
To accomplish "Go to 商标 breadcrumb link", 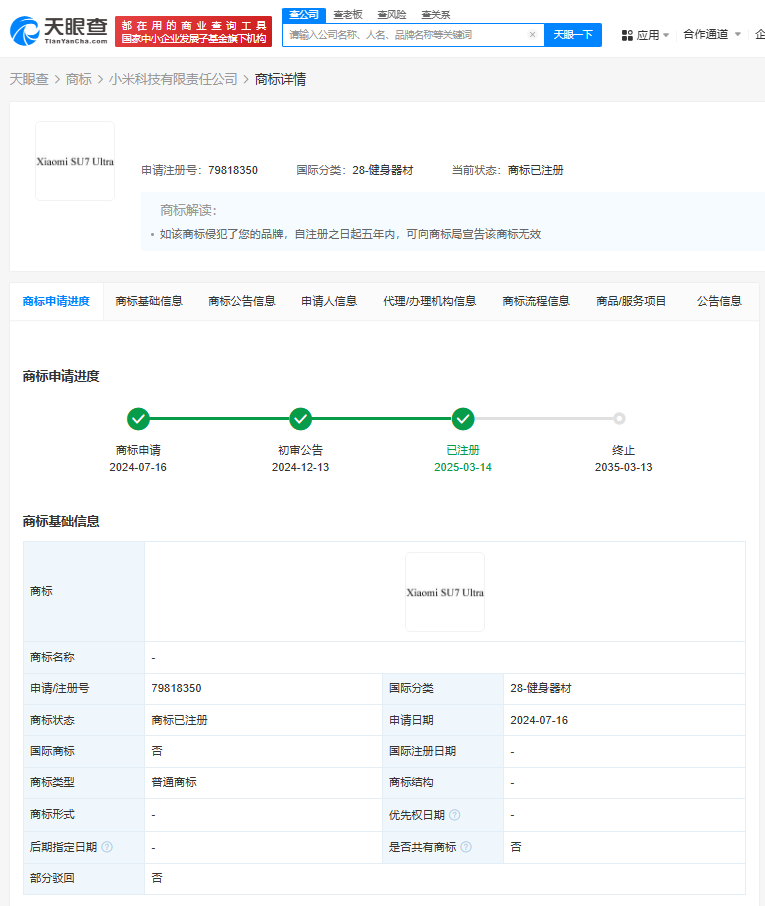I will (x=79, y=79).
